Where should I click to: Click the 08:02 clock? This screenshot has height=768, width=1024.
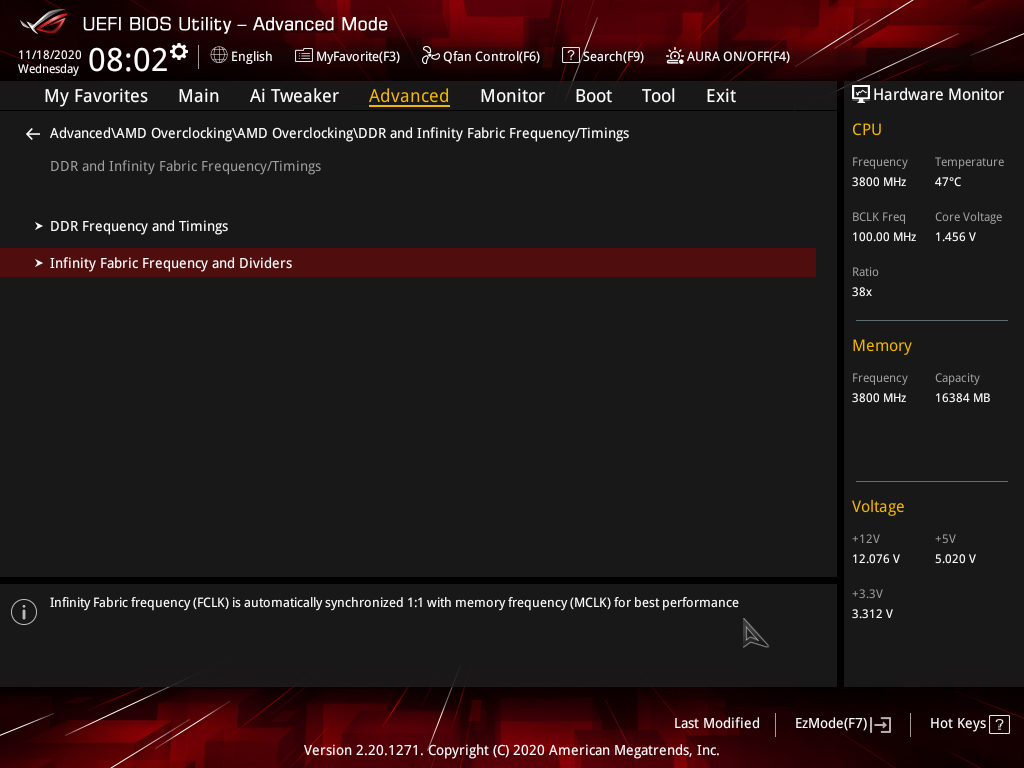tap(128, 59)
